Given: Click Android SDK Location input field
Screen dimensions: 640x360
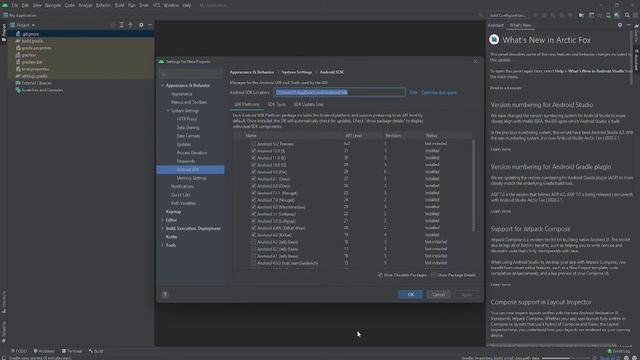Looking at the screenshot, I should click(339, 92).
